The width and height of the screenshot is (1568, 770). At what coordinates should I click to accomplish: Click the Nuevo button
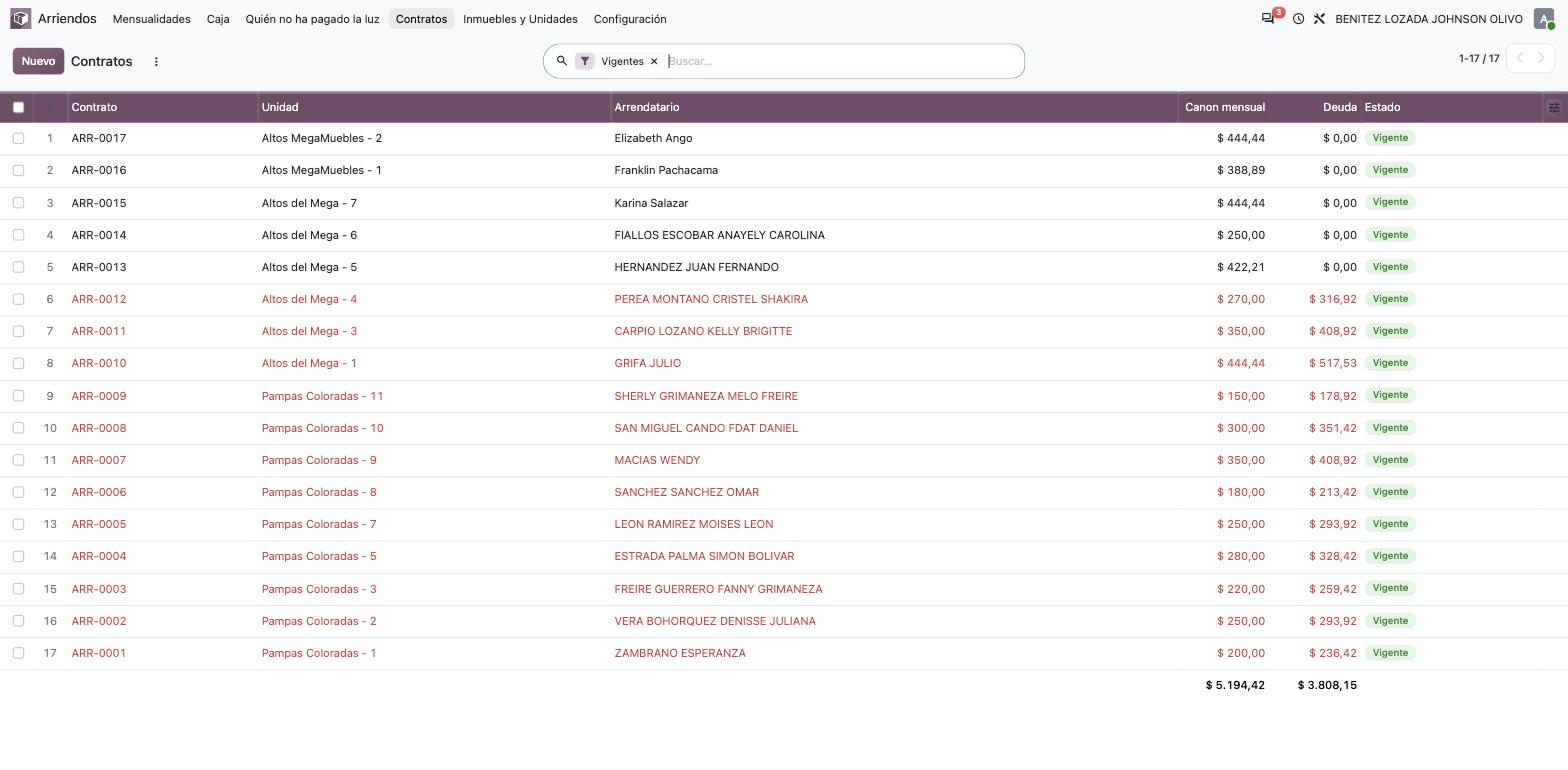[38, 61]
